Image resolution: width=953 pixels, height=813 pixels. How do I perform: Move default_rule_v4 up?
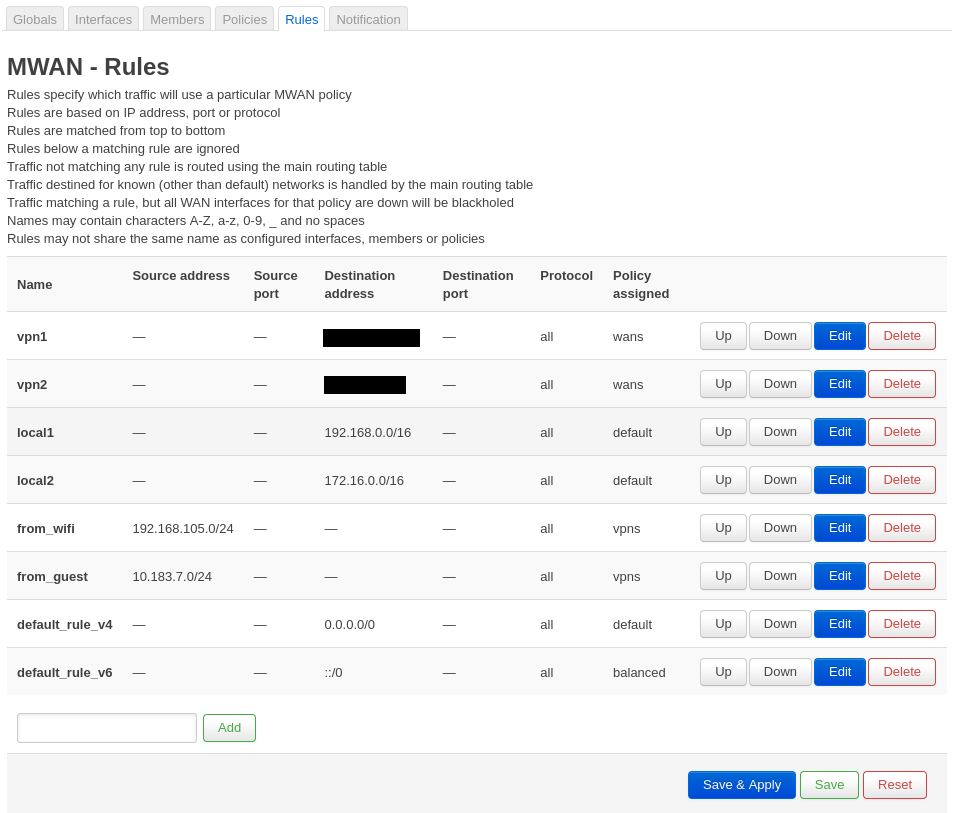click(723, 624)
